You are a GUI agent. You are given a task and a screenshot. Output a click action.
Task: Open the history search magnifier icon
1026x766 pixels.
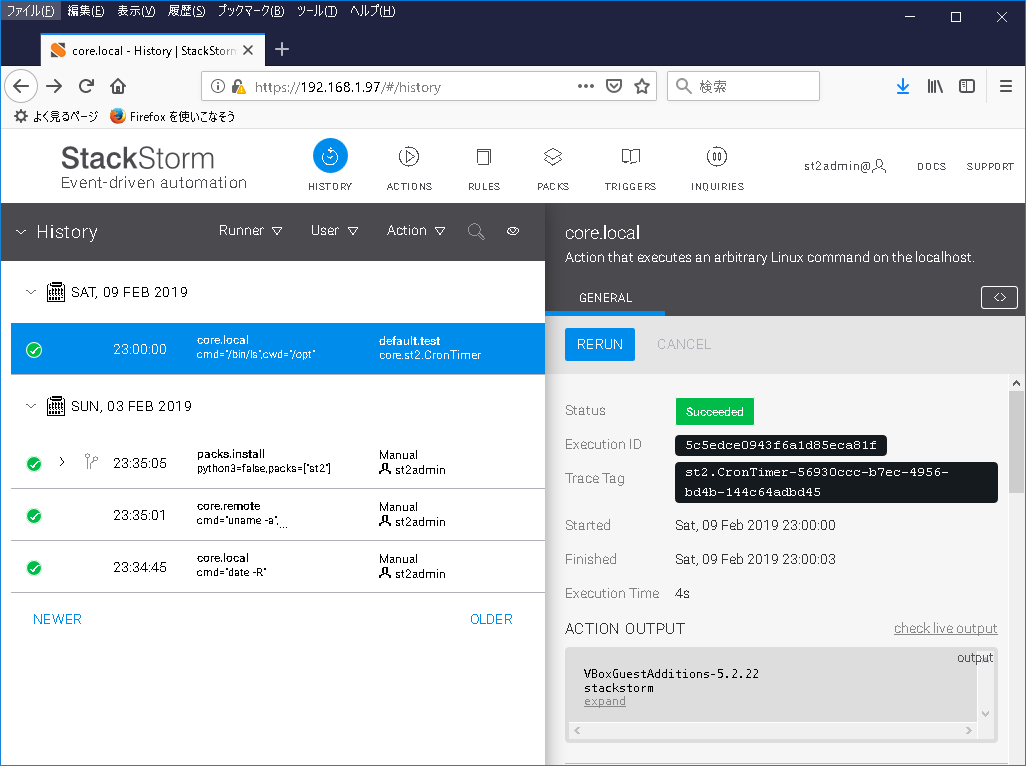(476, 231)
